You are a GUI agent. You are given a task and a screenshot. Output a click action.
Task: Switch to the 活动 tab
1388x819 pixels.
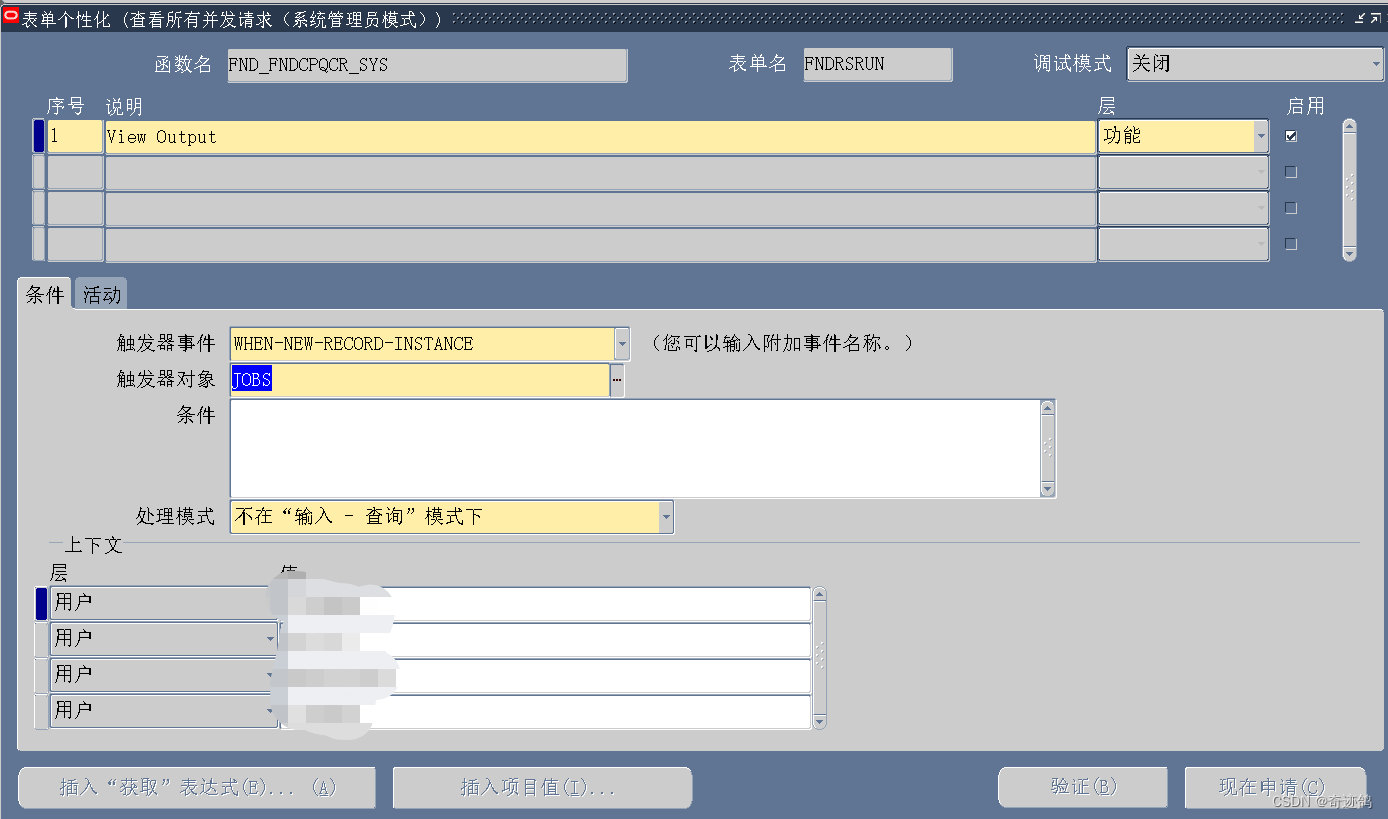pyautogui.click(x=100, y=293)
